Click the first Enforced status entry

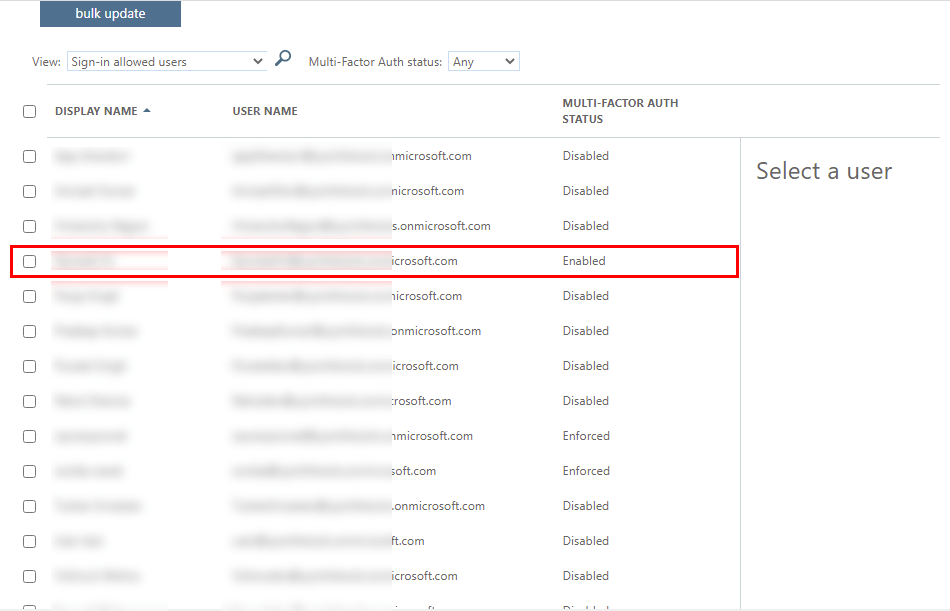tap(586, 436)
